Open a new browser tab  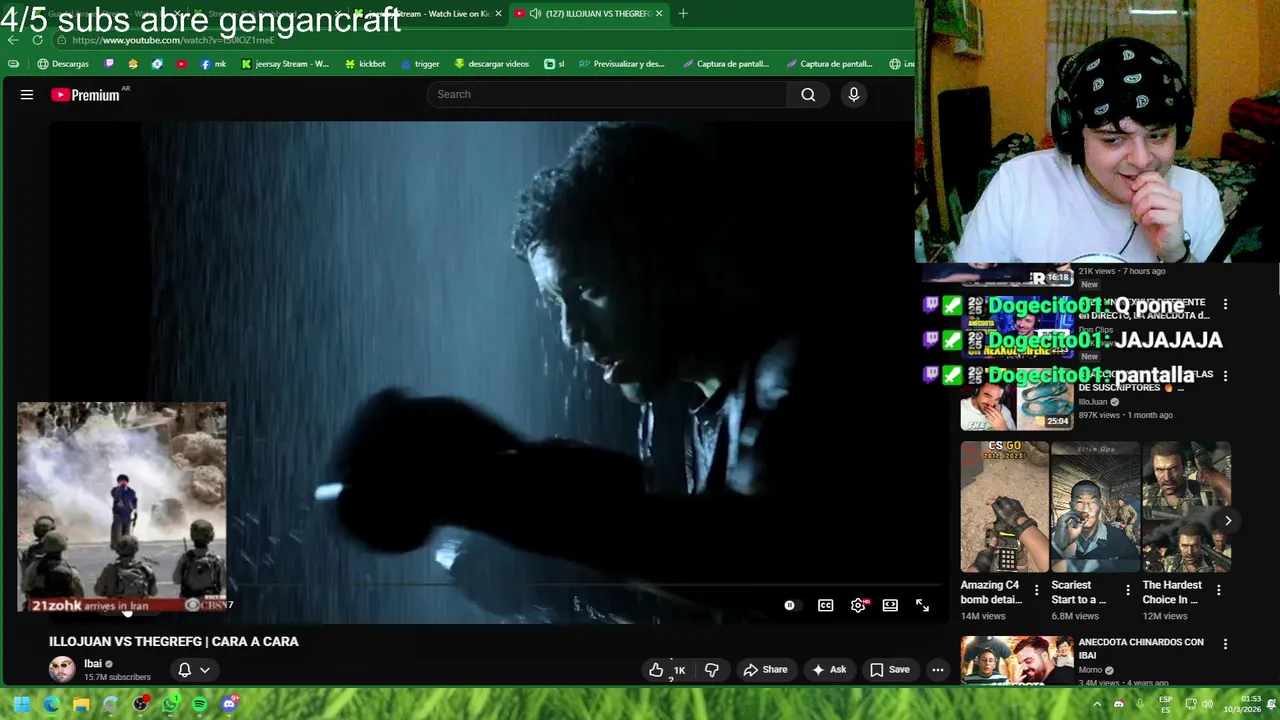[x=683, y=13]
